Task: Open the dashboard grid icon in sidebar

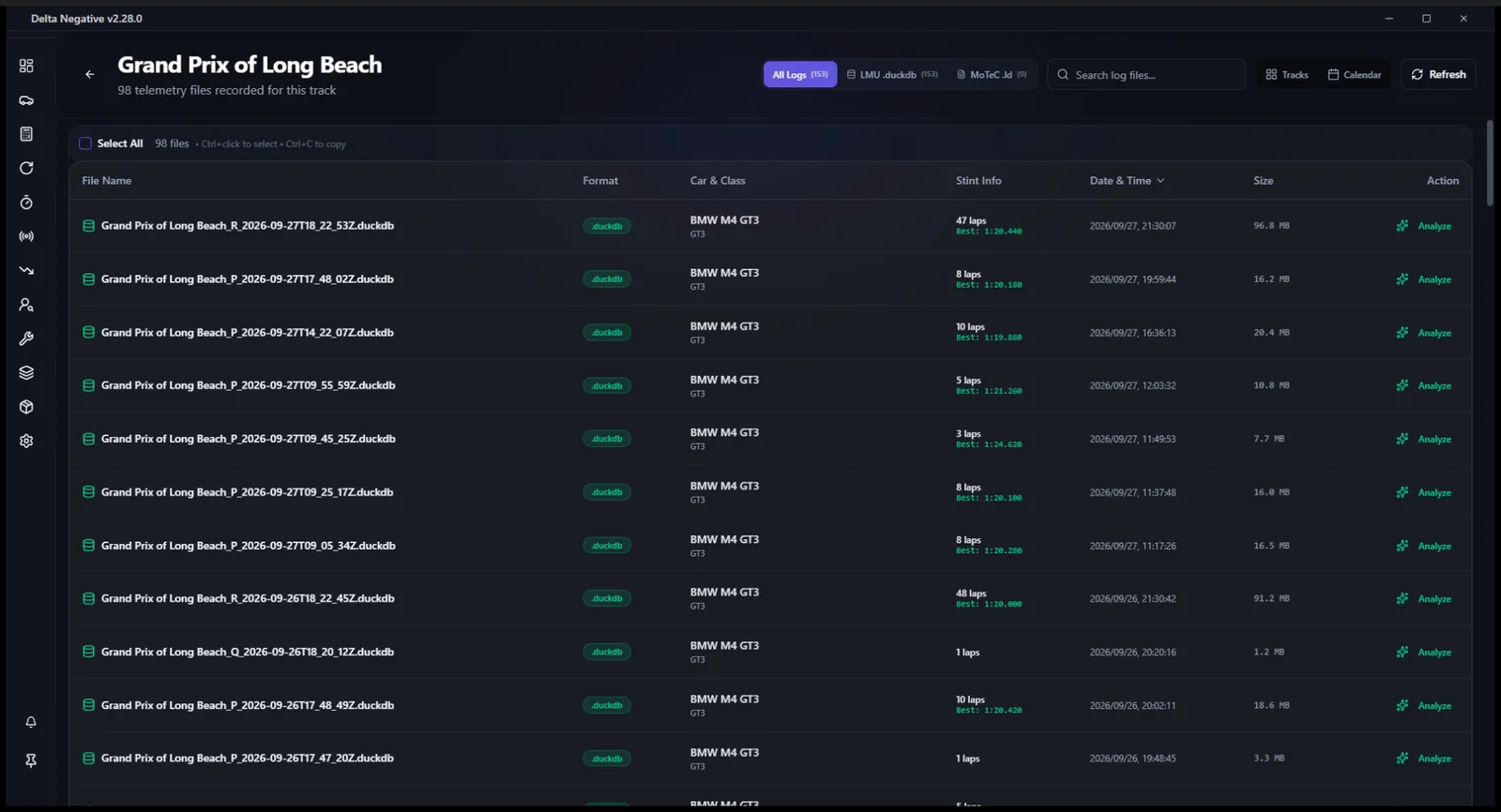Action: point(26,66)
